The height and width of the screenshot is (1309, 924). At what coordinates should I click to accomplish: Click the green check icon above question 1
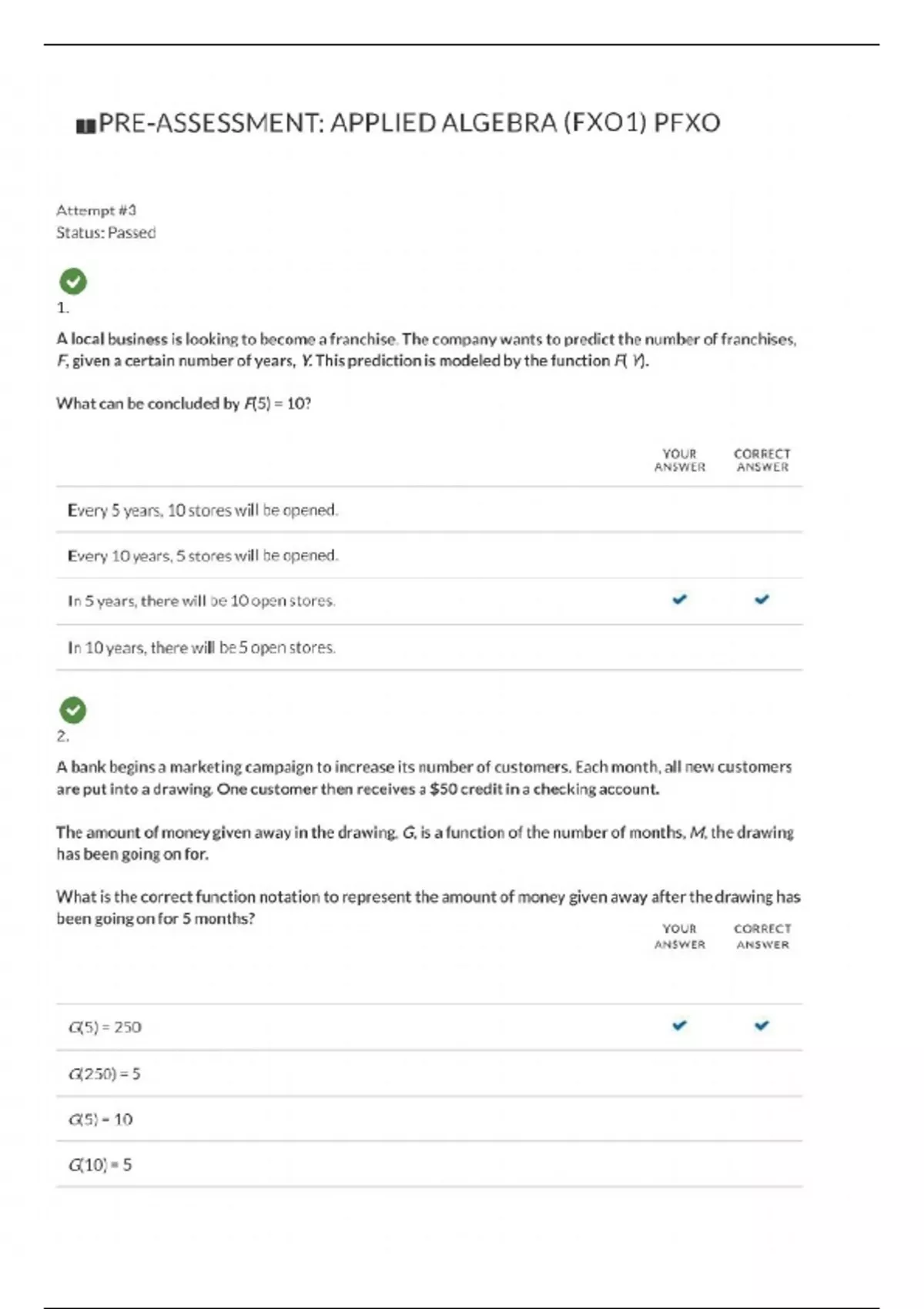coord(73,282)
